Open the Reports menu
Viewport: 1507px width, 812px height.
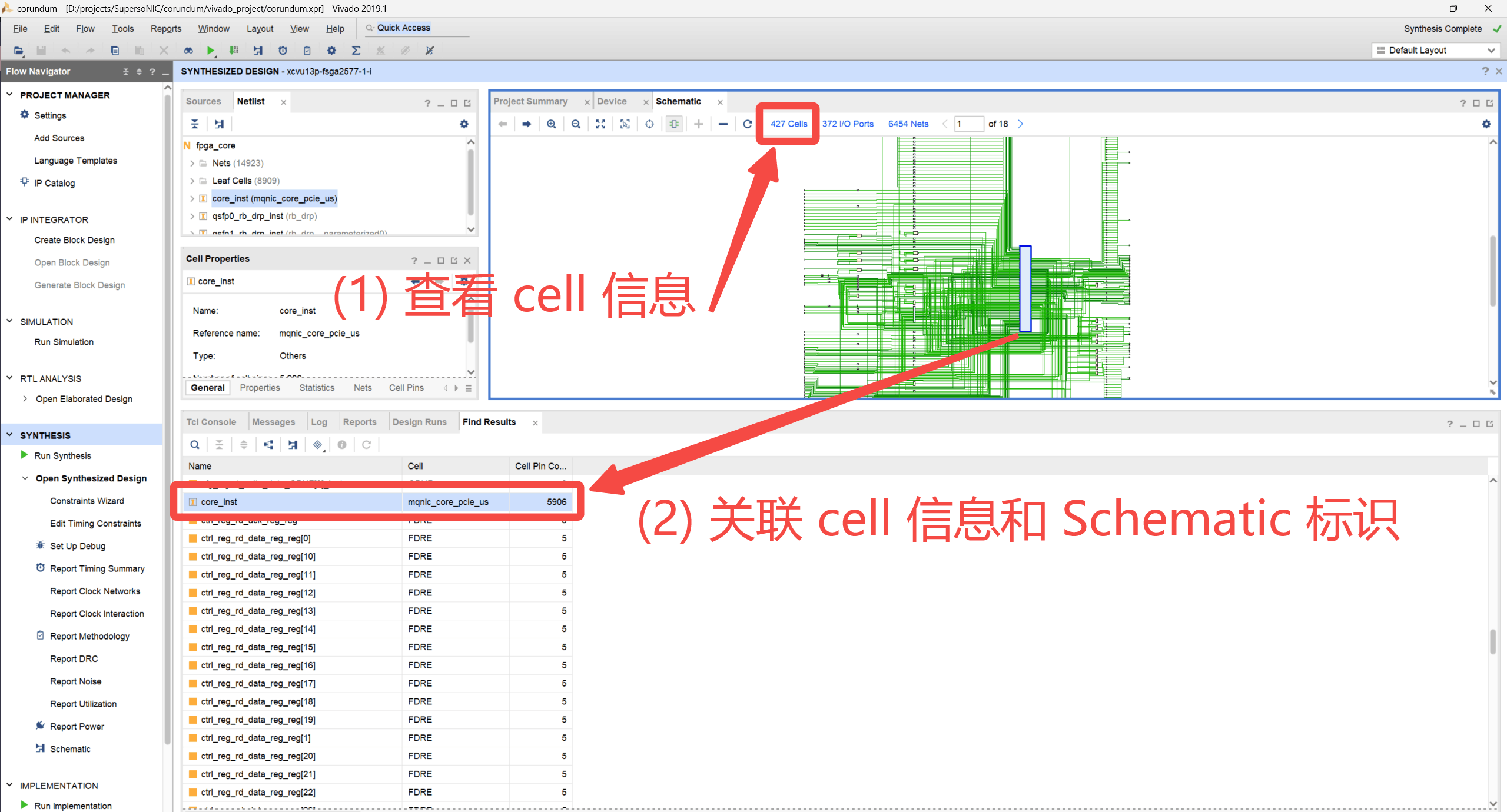[x=166, y=29]
